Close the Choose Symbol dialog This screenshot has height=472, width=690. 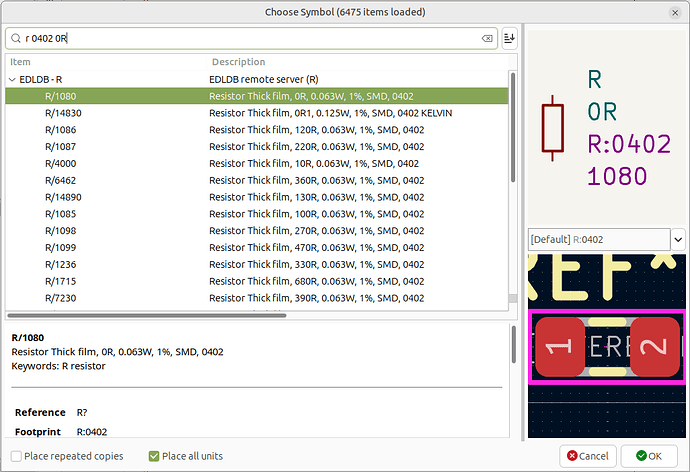[x=672, y=12]
